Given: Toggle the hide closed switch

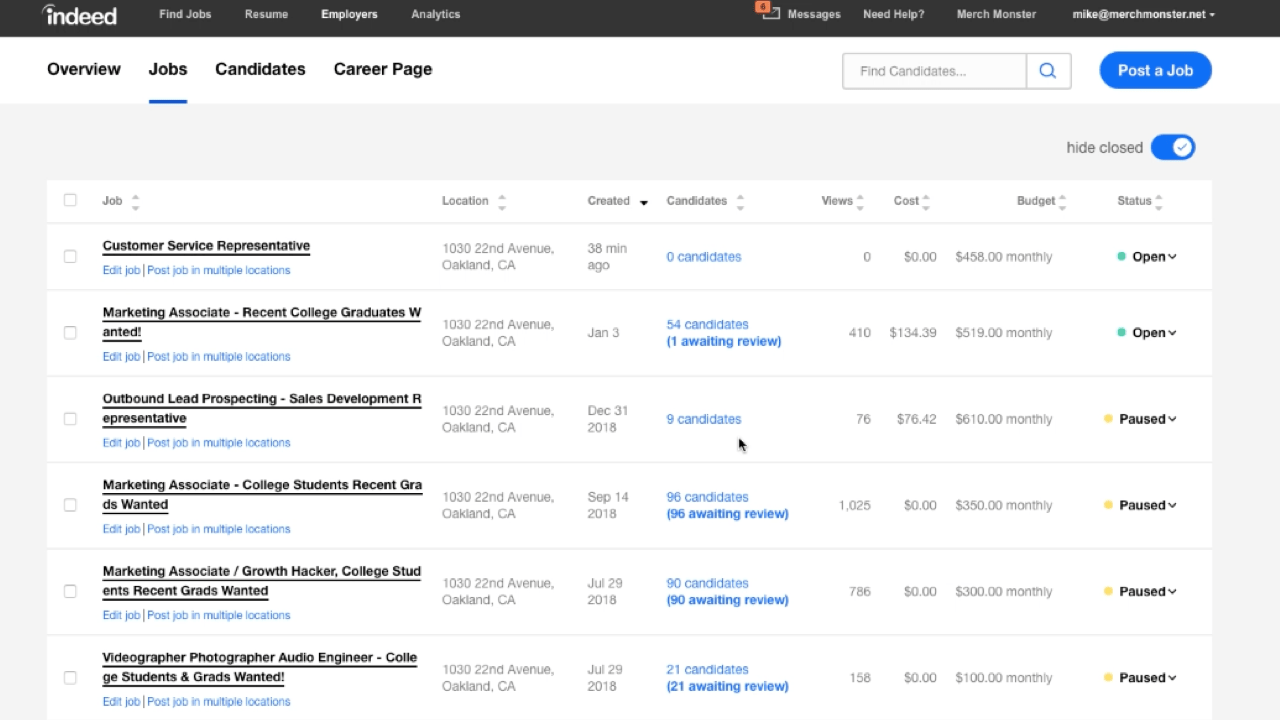Looking at the screenshot, I should point(1173,147).
